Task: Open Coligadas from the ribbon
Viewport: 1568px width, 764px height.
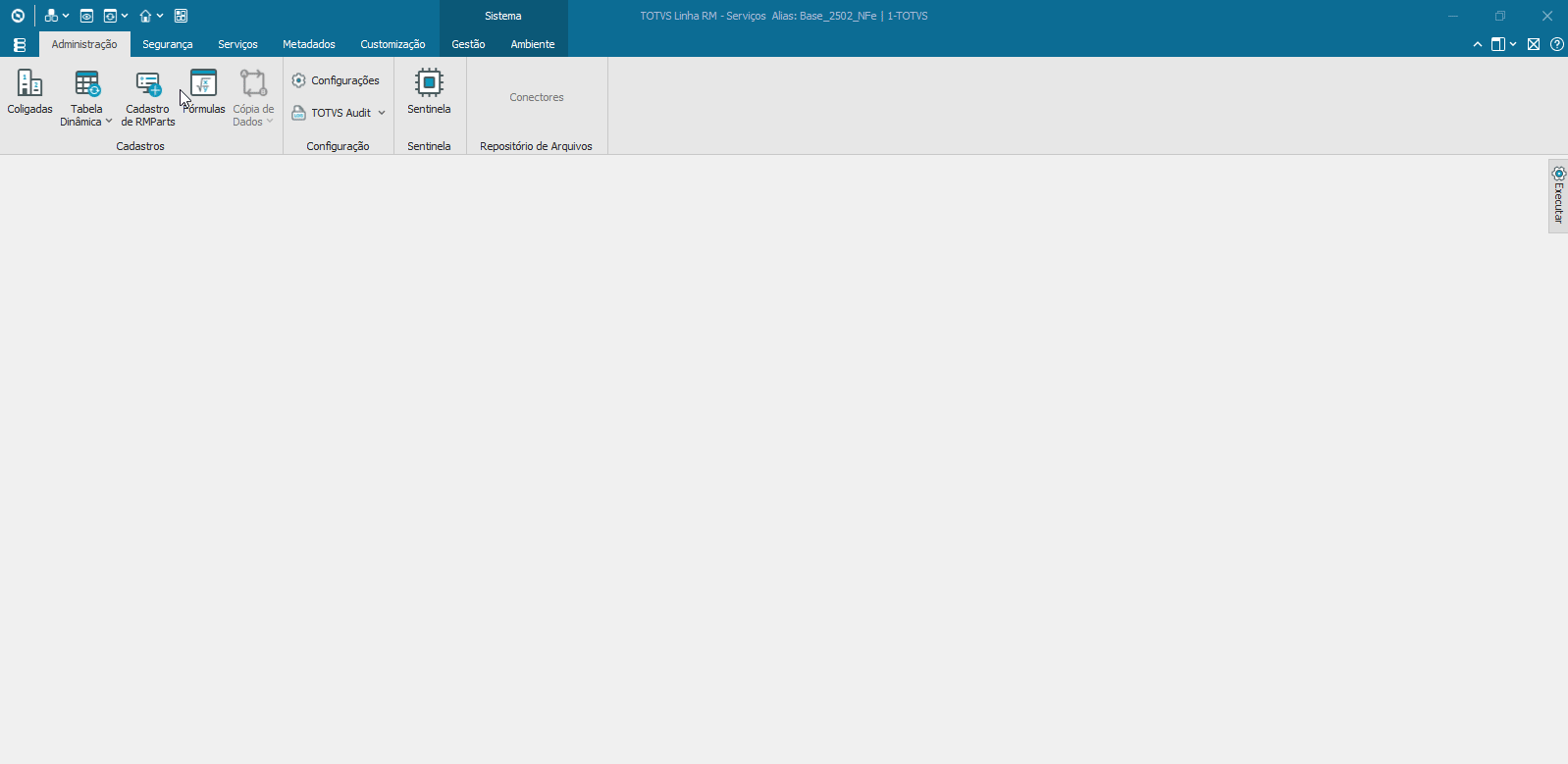Action: coord(30,92)
